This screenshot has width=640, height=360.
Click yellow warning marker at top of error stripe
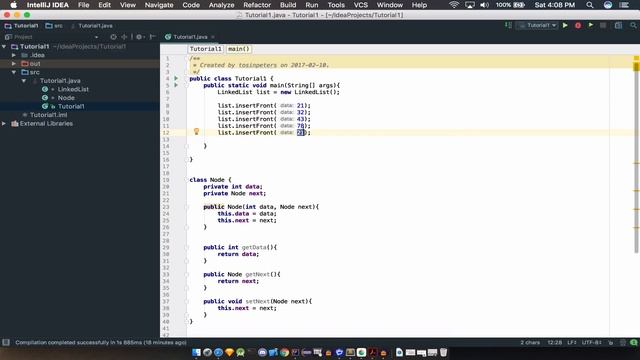click(x=636, y=59)
